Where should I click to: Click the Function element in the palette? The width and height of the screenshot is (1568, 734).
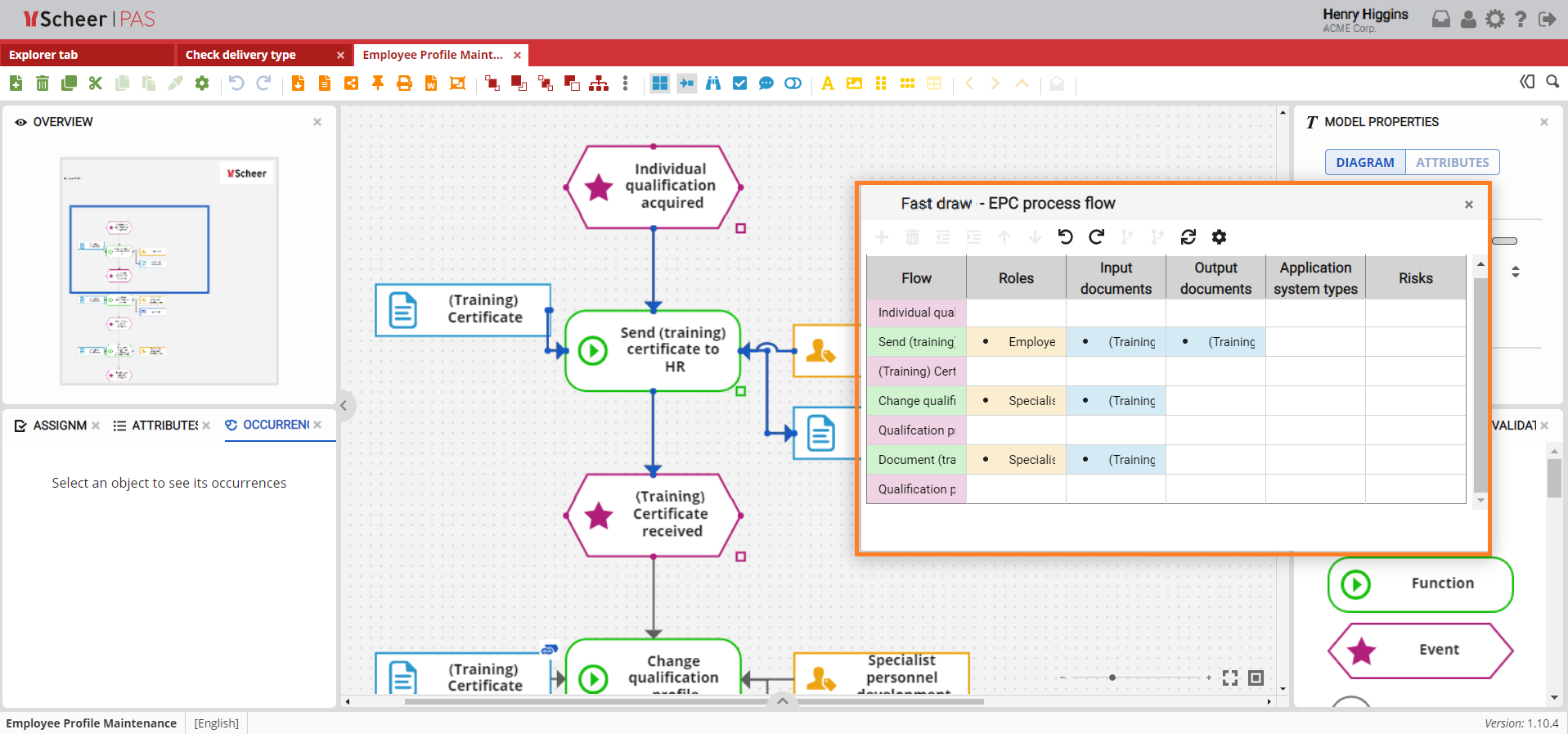pos(1421,584)
